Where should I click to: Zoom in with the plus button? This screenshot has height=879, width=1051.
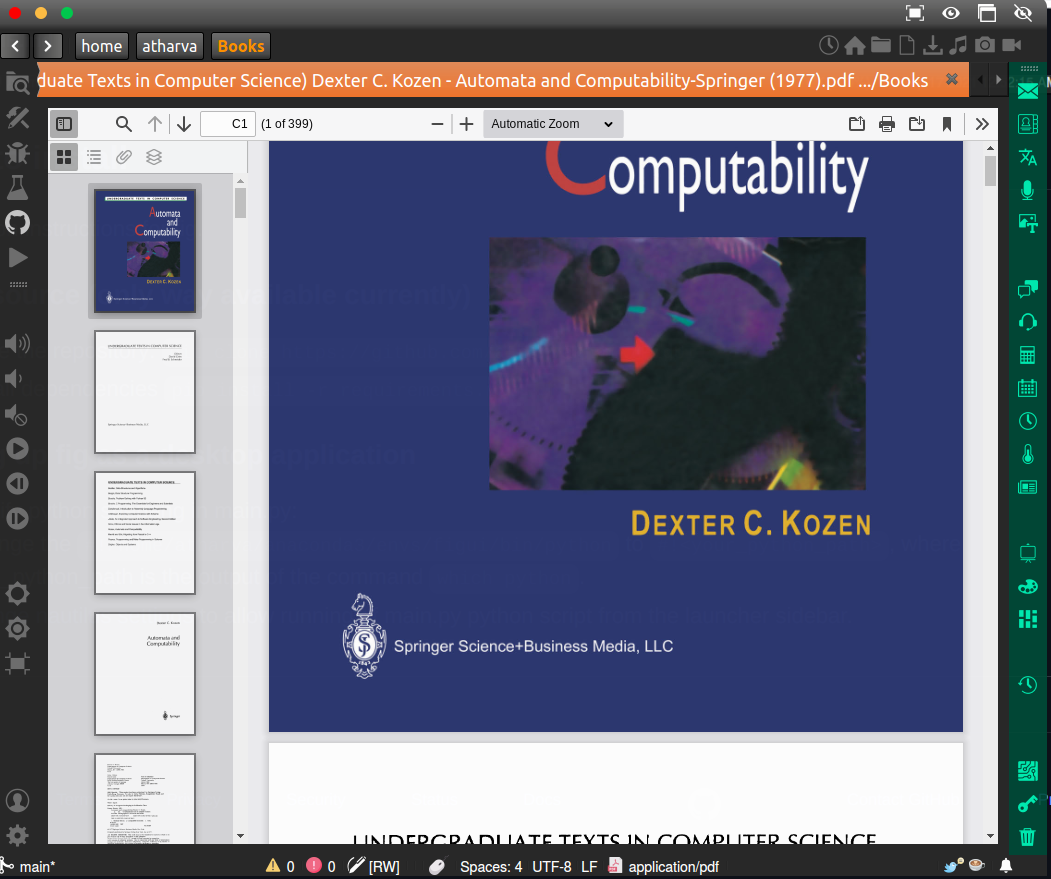[467, 124]
